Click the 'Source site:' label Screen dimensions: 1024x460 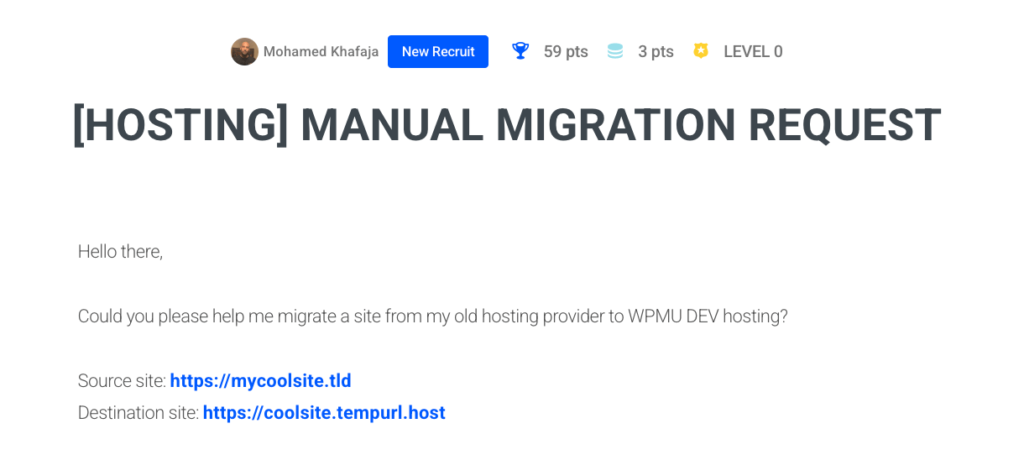click(x=122, y=380)
